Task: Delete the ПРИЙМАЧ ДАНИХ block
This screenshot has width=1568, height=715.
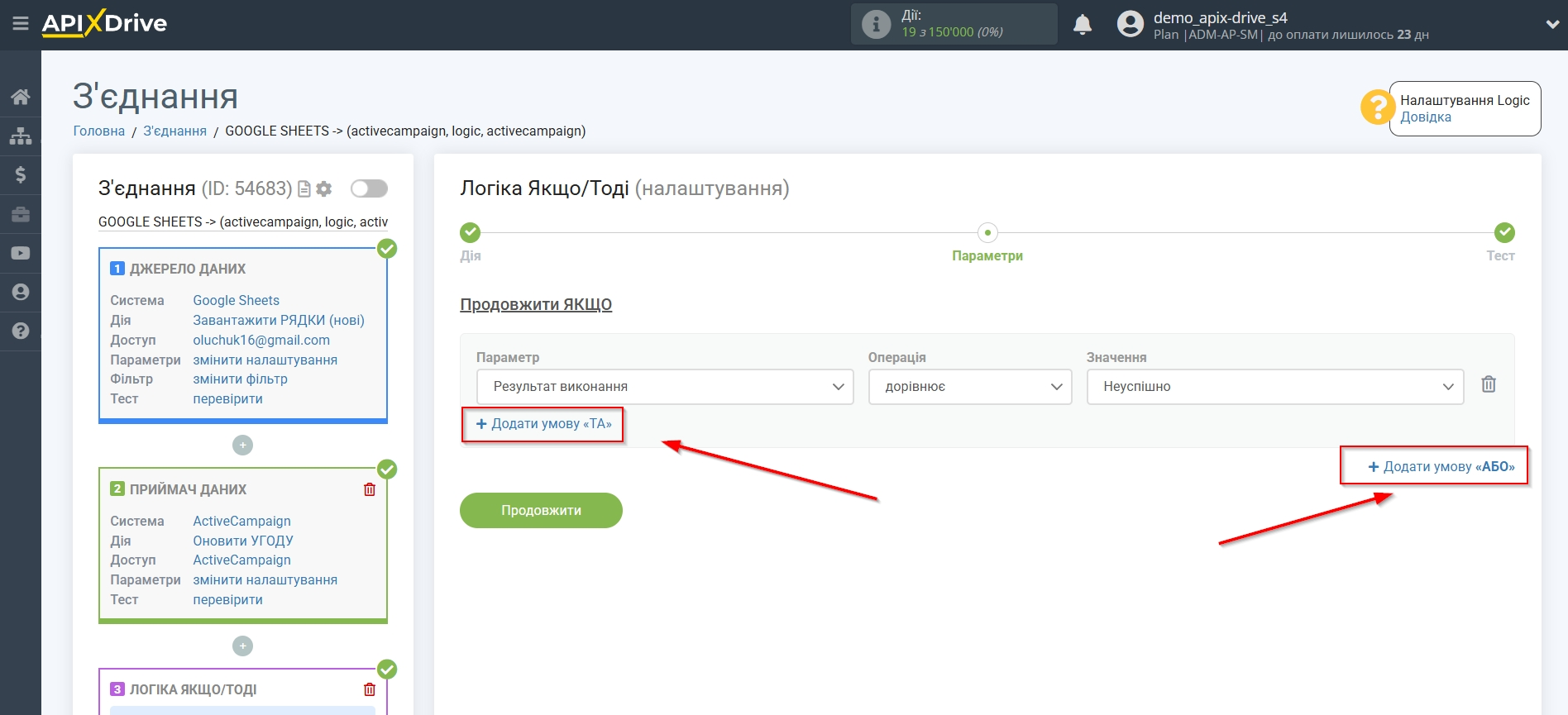Action: click(370, 489)
